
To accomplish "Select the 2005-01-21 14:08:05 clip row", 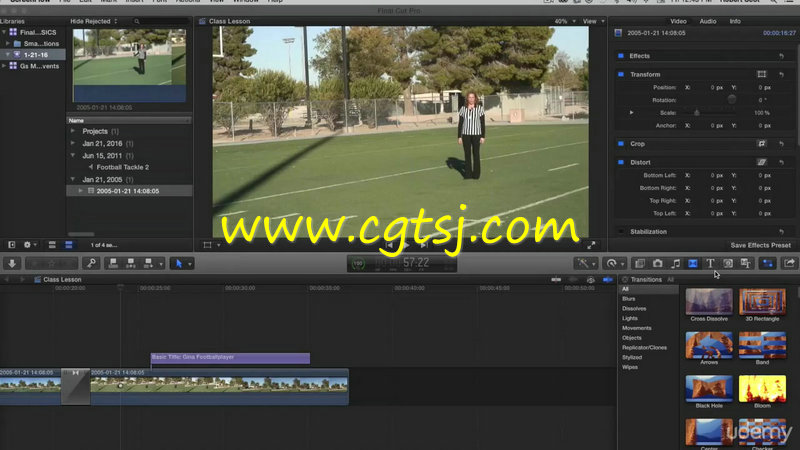I will [130, 191].
